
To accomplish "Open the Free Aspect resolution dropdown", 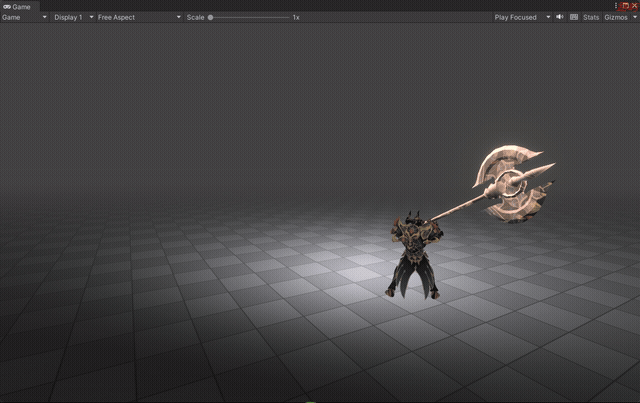I will [x=139, y=17].
